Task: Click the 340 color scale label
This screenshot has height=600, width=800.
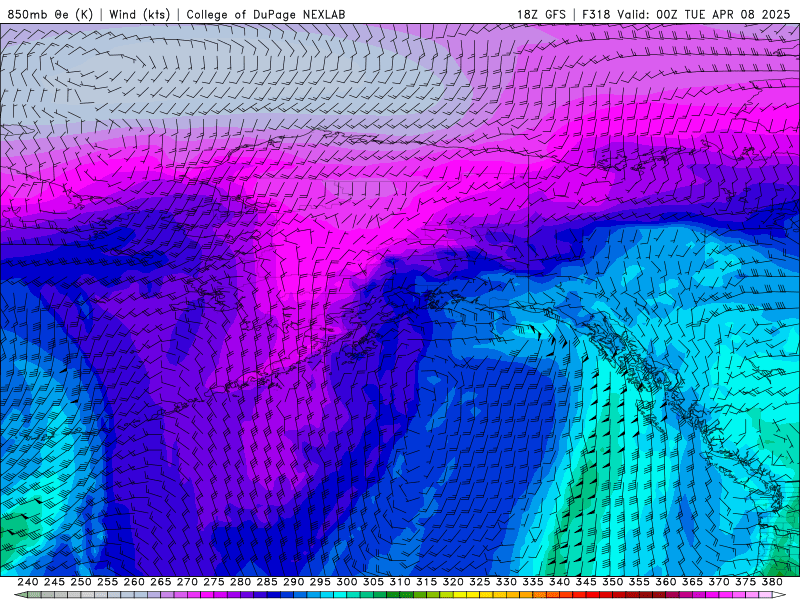Action: click(559, 582)
